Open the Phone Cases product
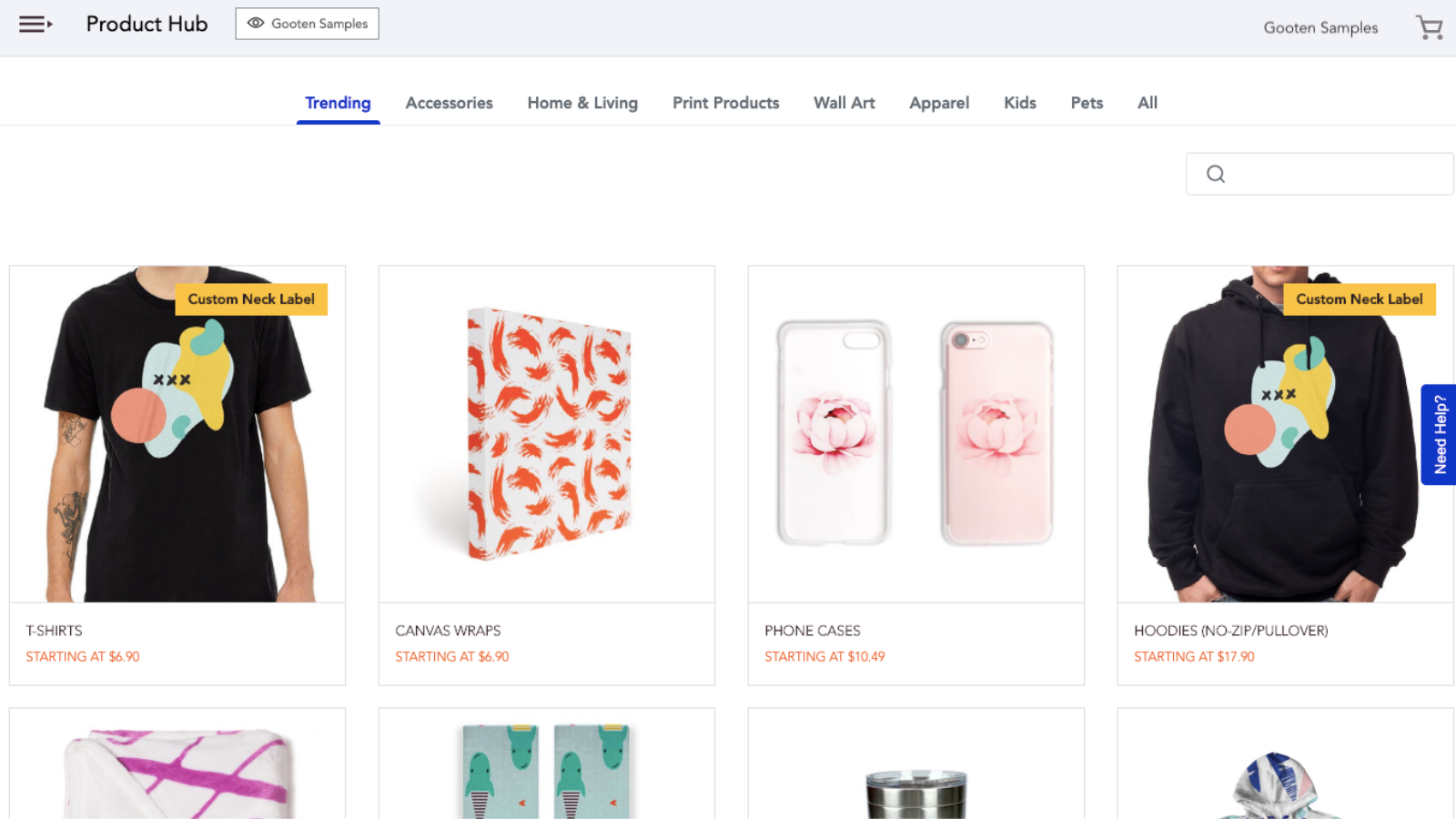 (x=915, y=433)
